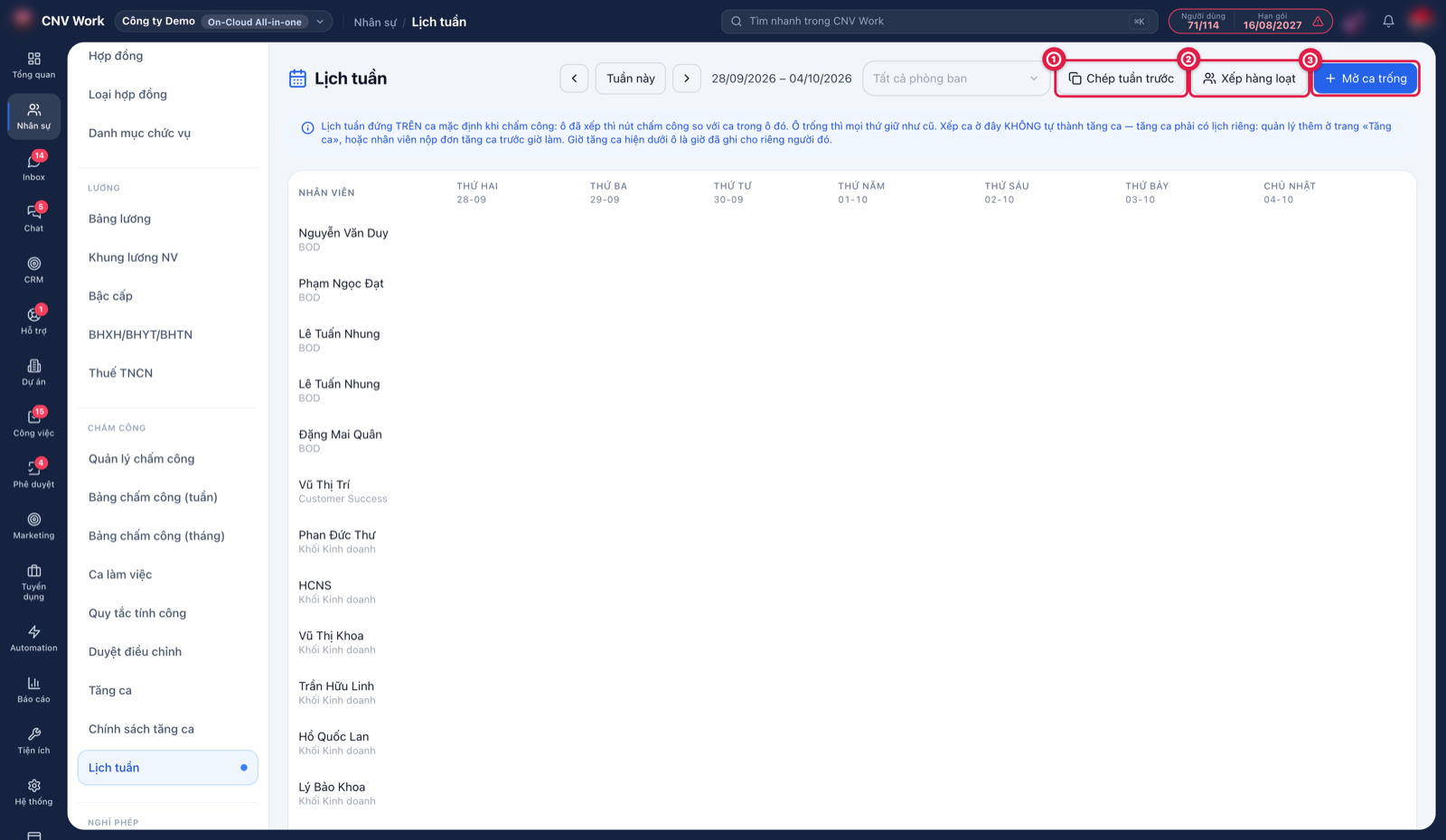The image size is (1446, 840).
Task: Click employee name Vũ Thị Trí
Action: [324, 485]
